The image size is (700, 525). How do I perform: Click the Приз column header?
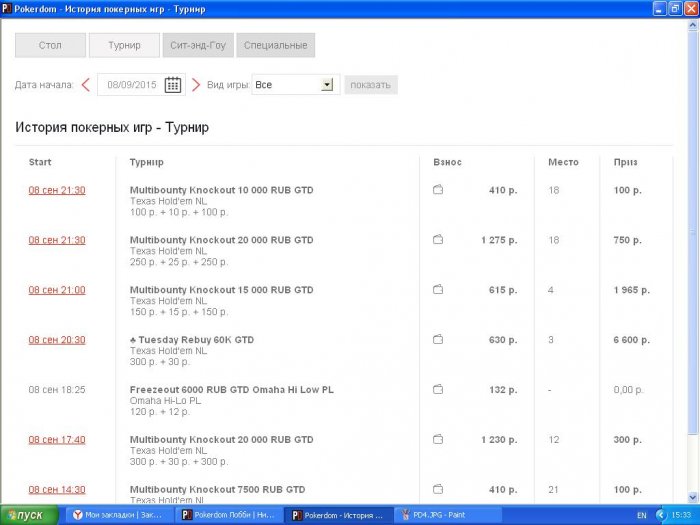point(625,162)
